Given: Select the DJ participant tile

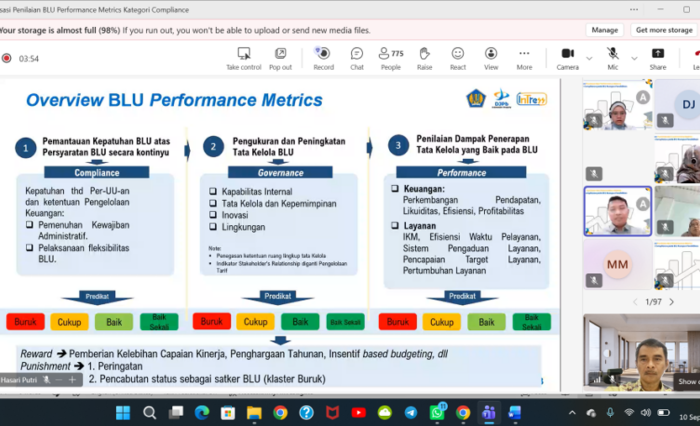Looking at the screenshot, I should pyautogui.click(x=678, y=105).
